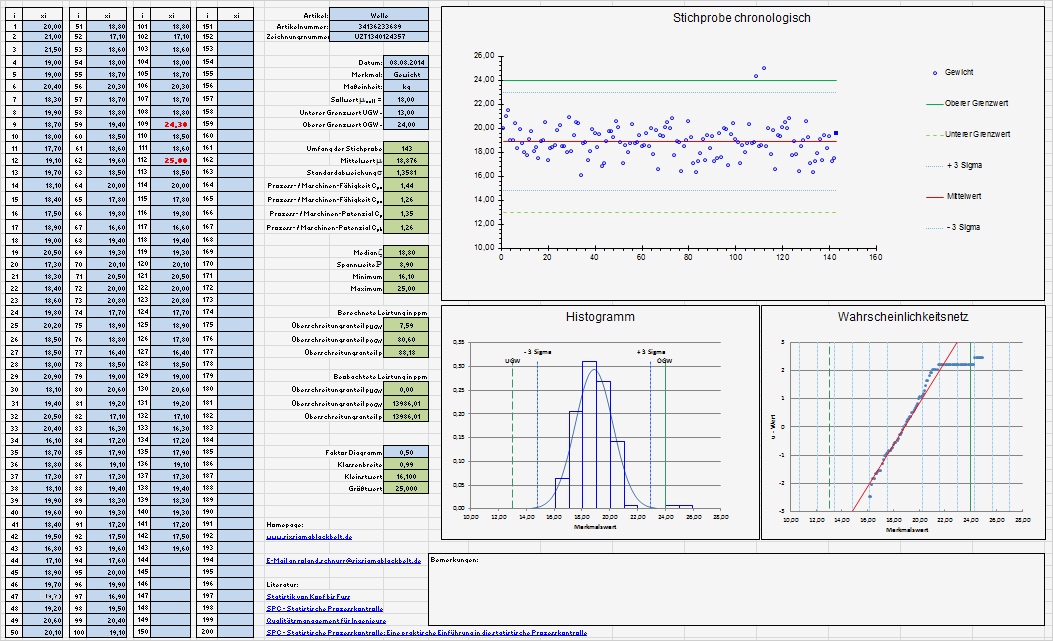The height and width of the screenshot is (641, 1053).
Task: Select the red outlier value 25,00 cell
Action: point(176,160)
